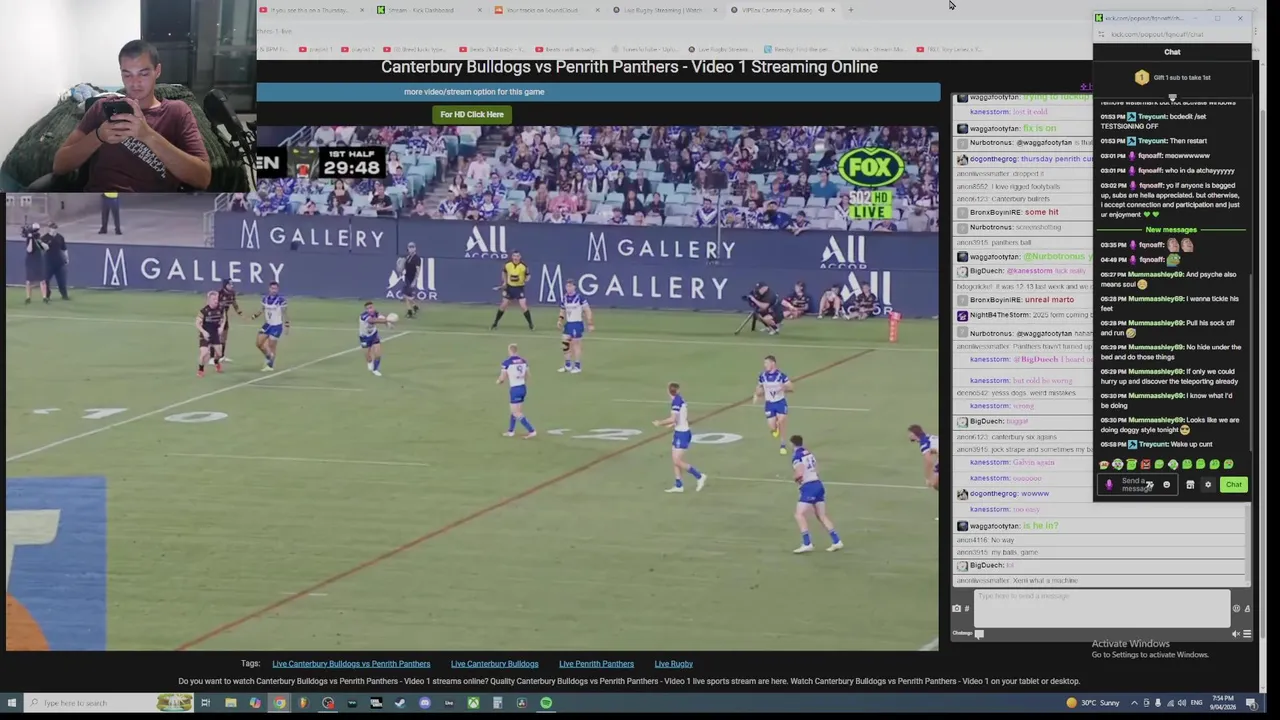Open the Chatango hamburger menu
This screenshot has width=1280, height=720.
point(1247,634)
